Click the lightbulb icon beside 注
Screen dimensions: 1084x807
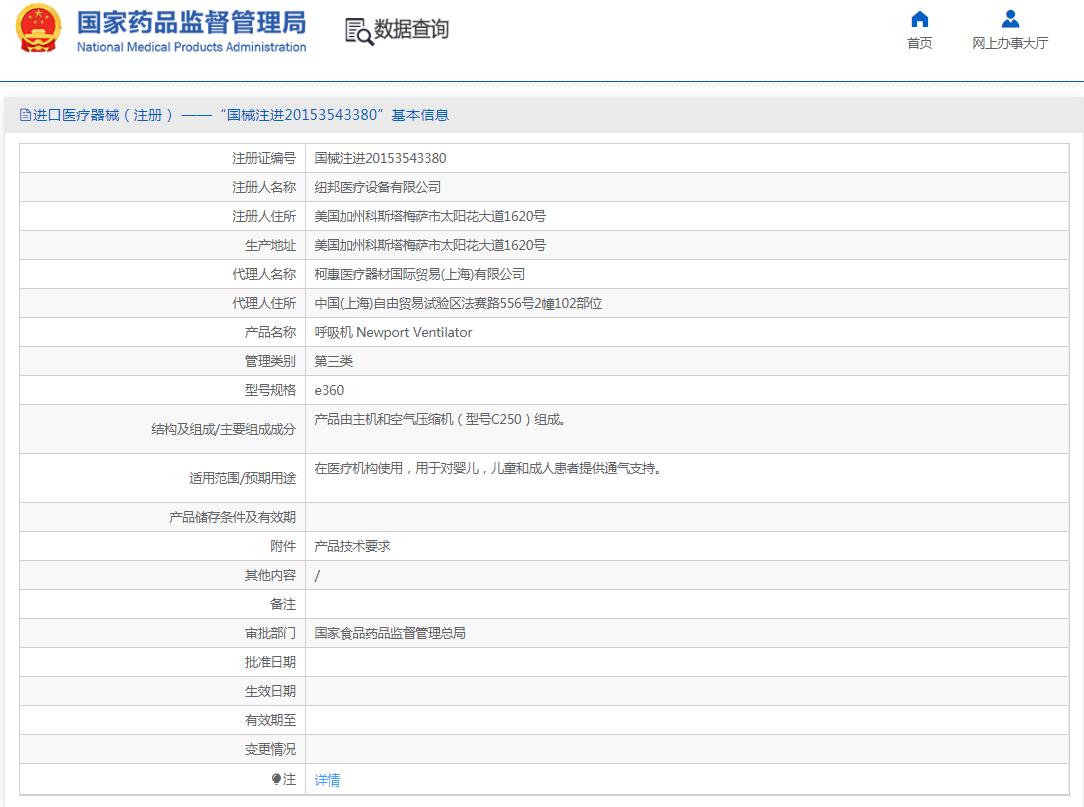click(x=276, y=779)
